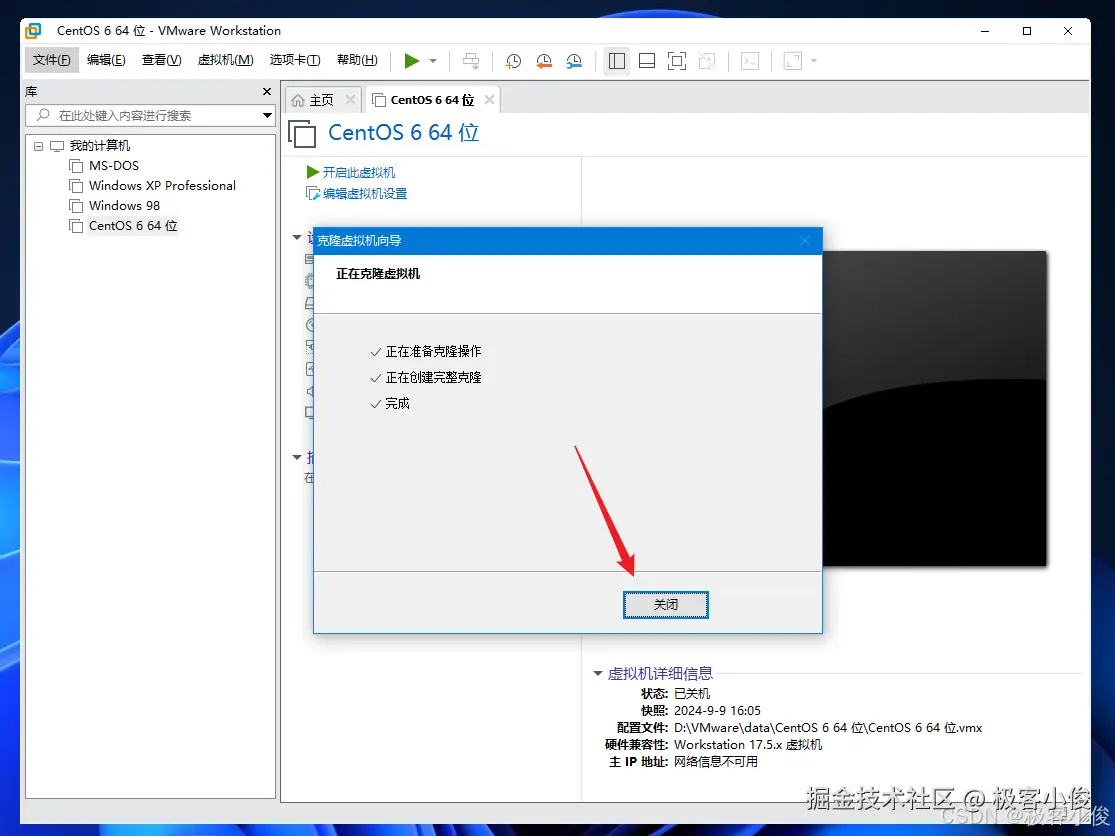This screenshot has width=1115, height=836.
Task: Maximize the VMware Workstation window
Action: pos(1027,31)
